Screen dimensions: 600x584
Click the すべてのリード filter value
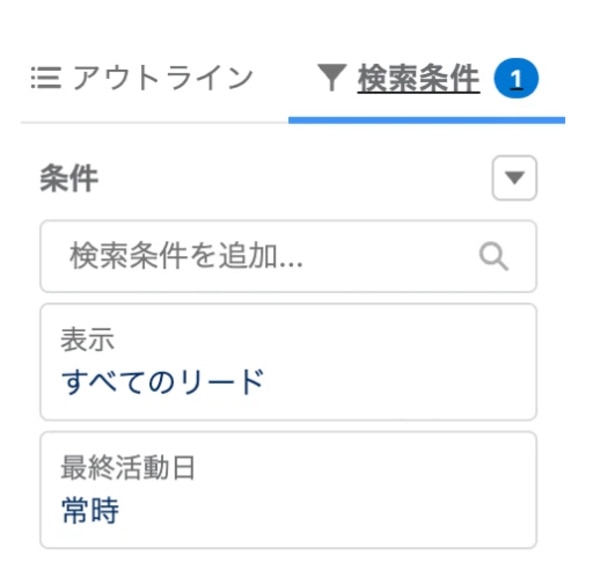(x=163, y=382)
